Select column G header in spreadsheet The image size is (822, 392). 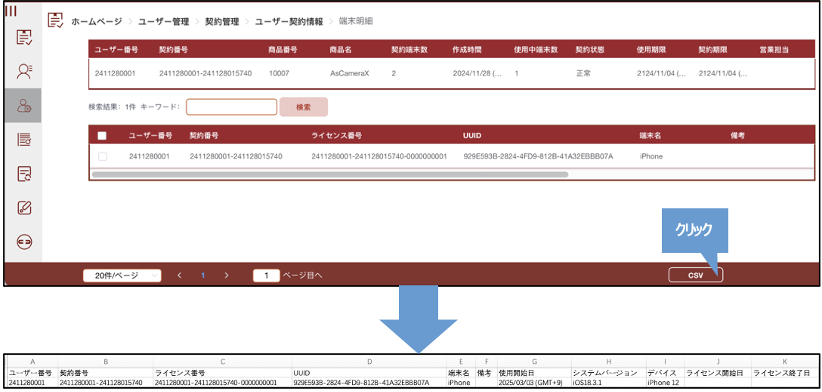coord(534,362)
